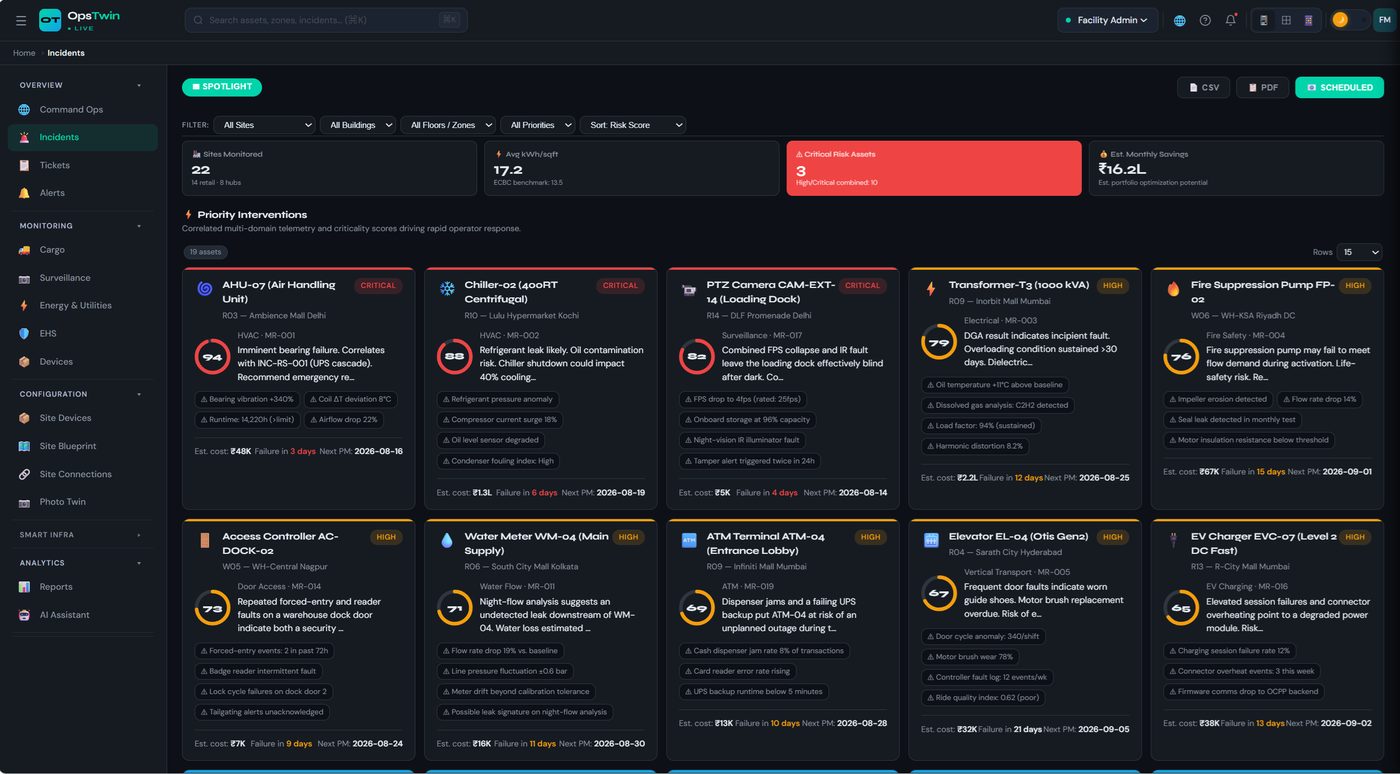This screenshot has height=774, width=1400.
Task: Open the All Floors / Zones dropdown
Action: point(448,125)
